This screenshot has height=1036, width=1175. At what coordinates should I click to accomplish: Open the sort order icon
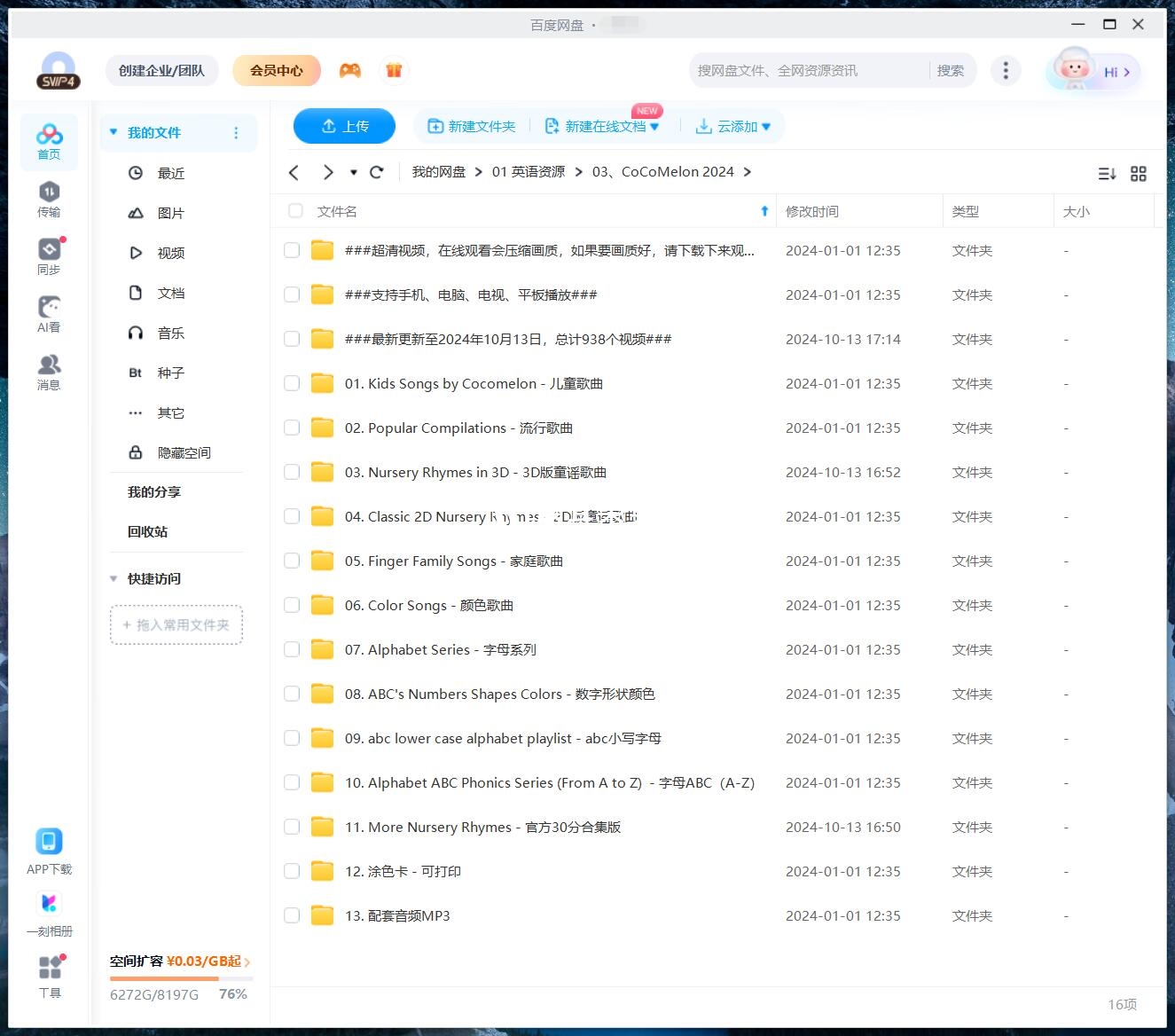click(x=1107, y=174)
